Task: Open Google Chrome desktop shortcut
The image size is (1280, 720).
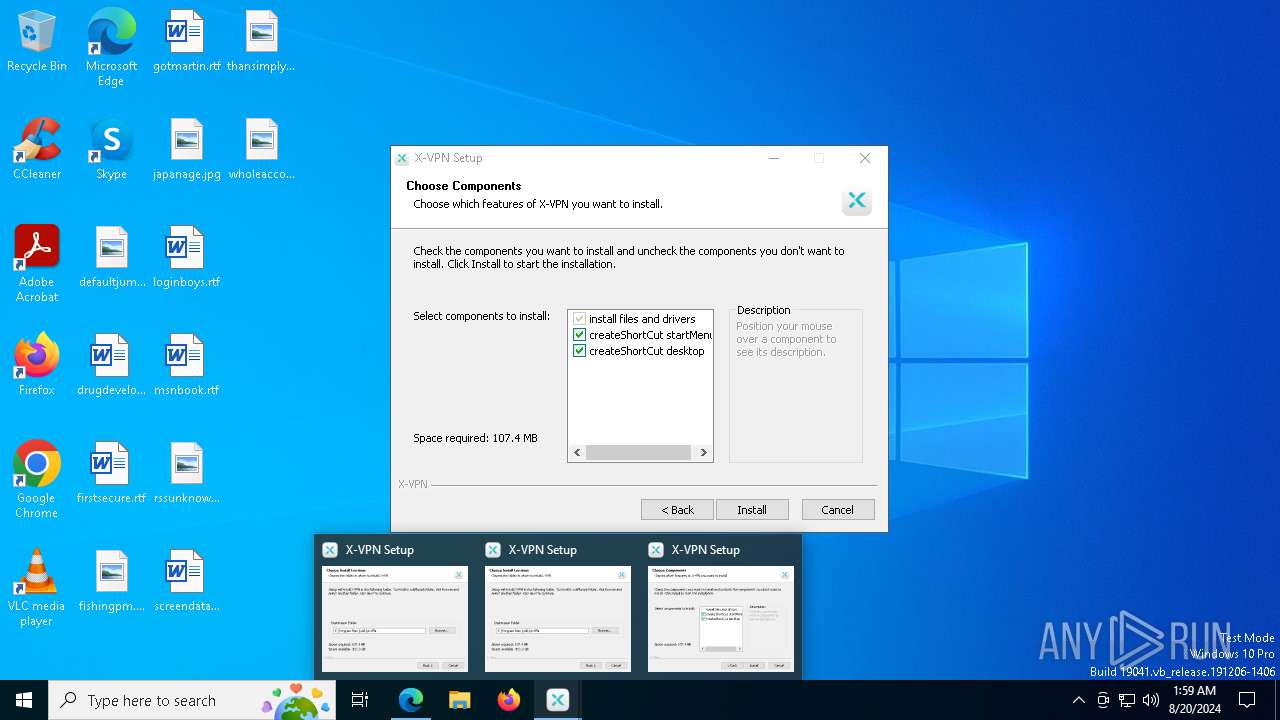Action: pos(37,480)
